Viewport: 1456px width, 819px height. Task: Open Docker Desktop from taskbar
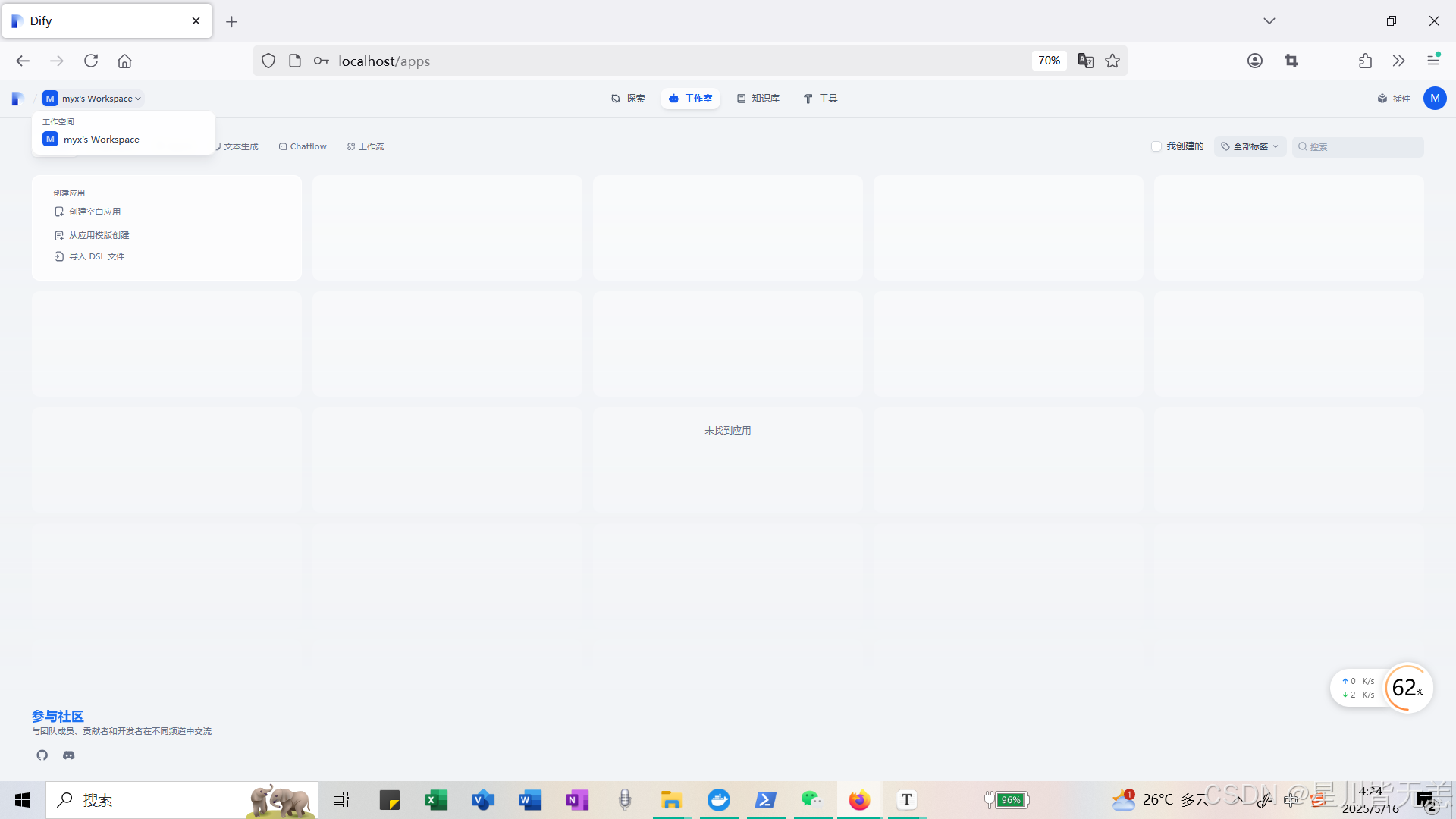[718, 800]
